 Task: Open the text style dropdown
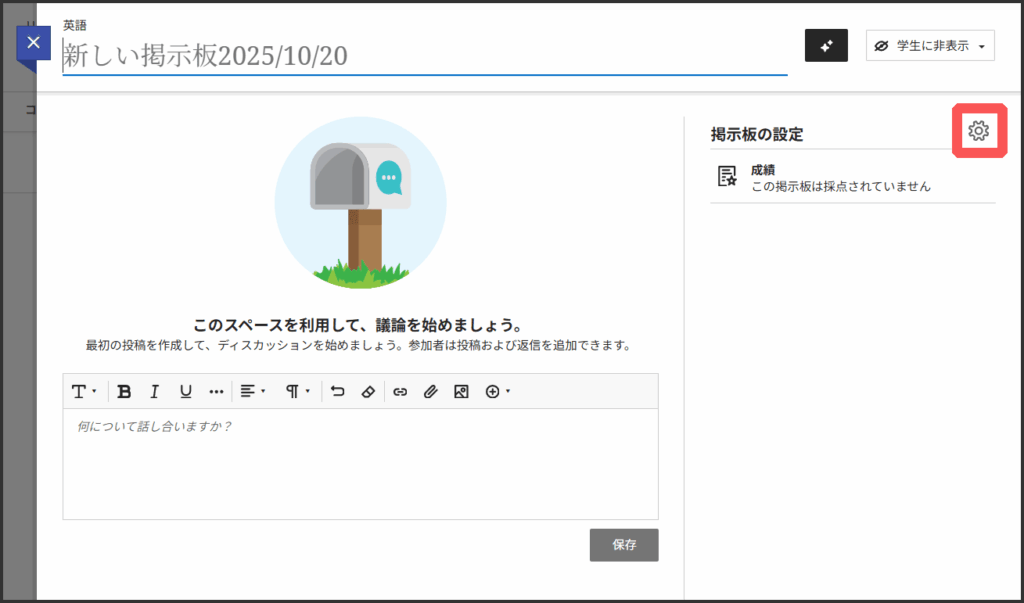[83, 391]
